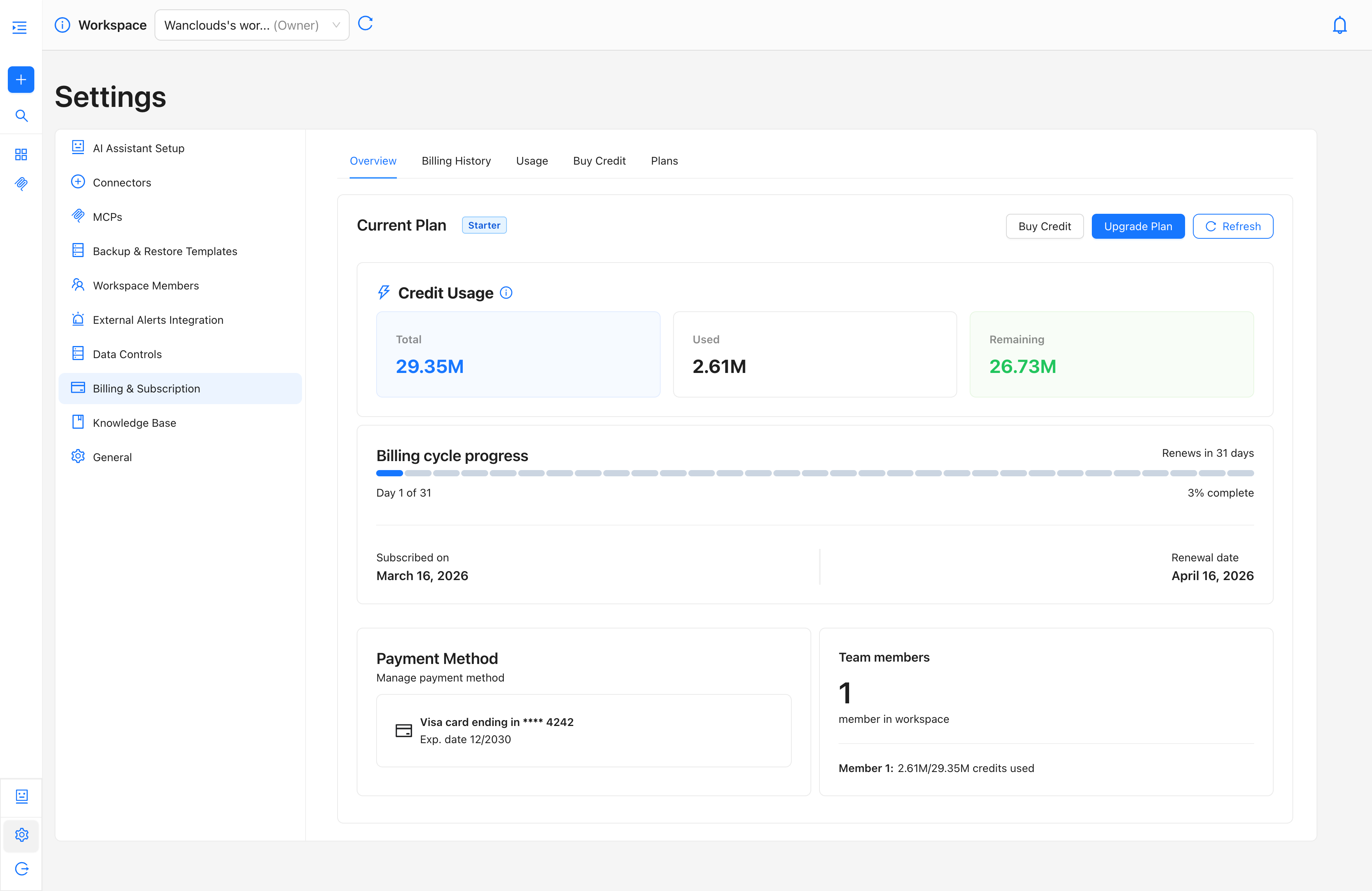Open the Plans tab
The image size is (1372, 891).
click(x=664, y=161)
